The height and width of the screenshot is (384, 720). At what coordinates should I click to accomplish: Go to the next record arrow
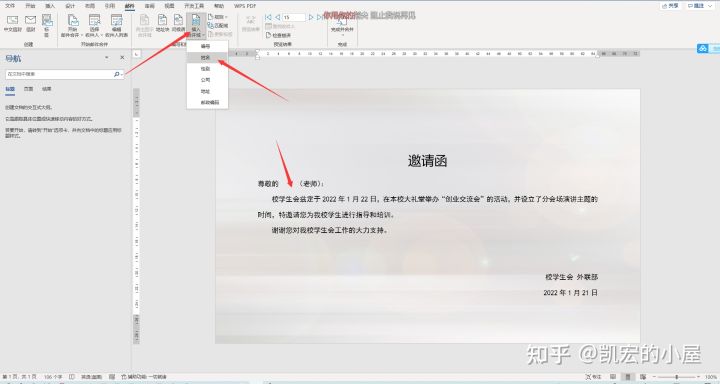(x=311, y=17)
